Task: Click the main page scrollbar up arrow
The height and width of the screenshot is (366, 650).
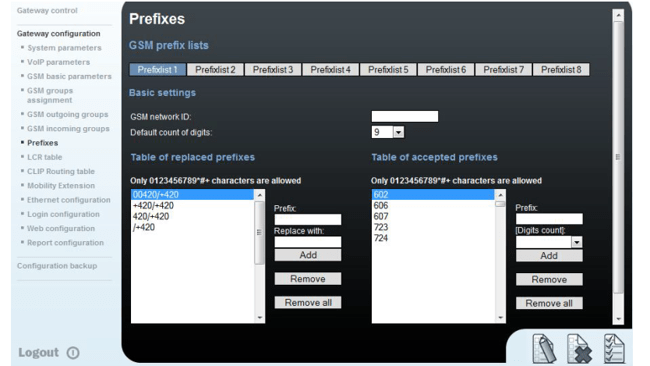Action: click(x=618, y=15)
